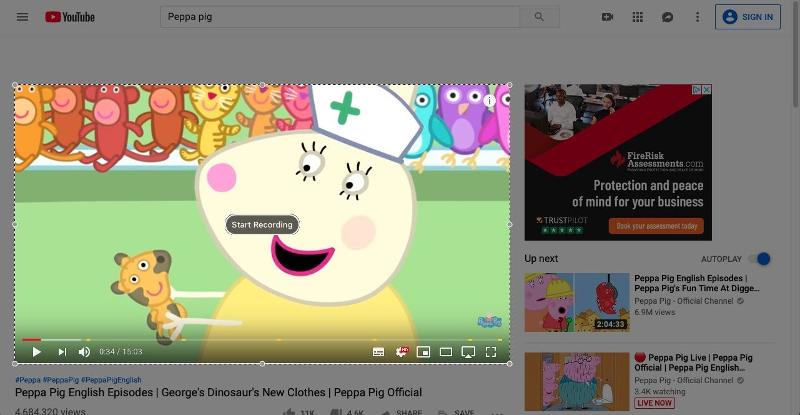Toggle the AUTOPLAY switch

(x=760, y=259)
